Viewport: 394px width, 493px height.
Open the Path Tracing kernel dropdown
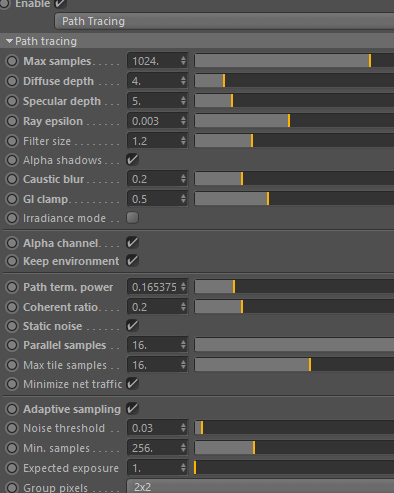click(224, 21)
